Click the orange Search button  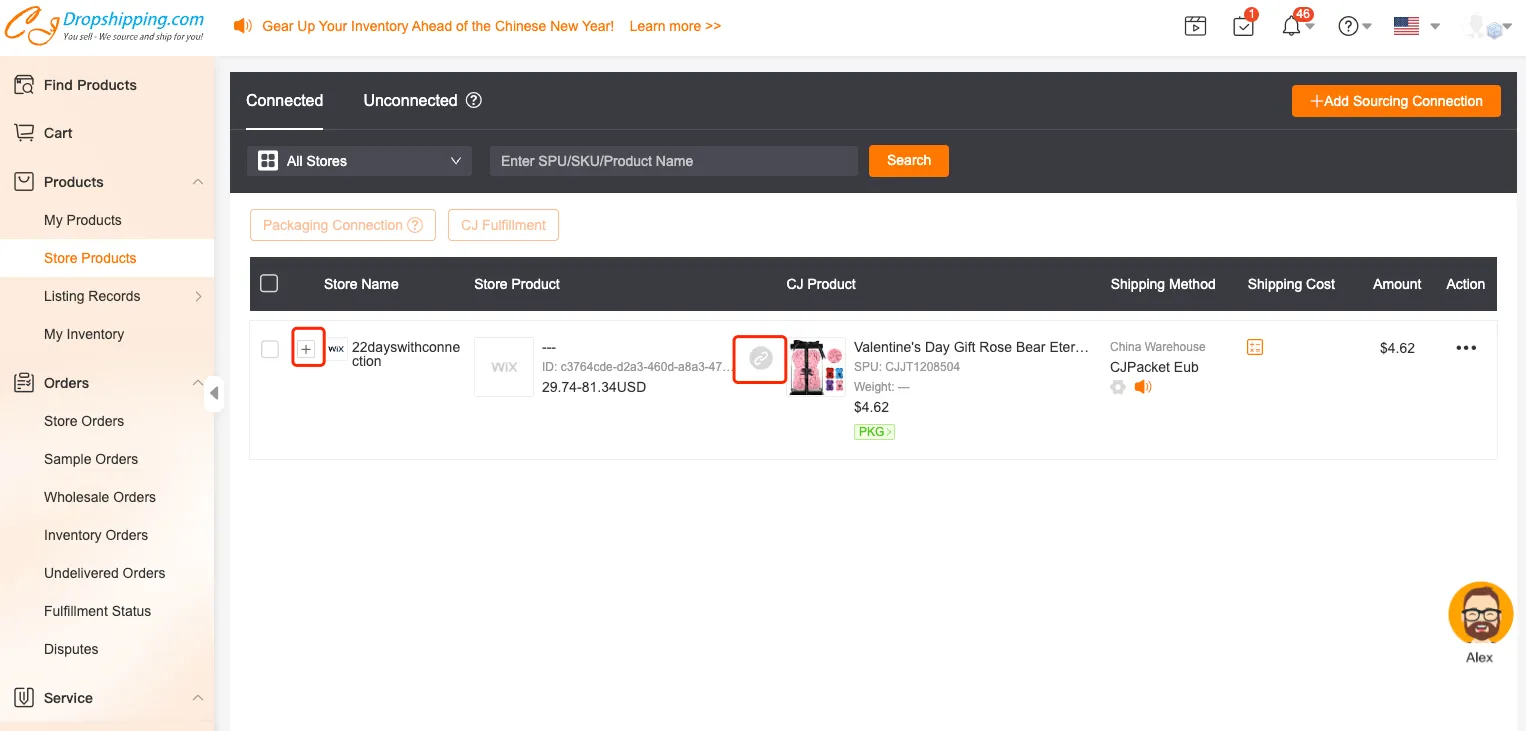(908, 160)
